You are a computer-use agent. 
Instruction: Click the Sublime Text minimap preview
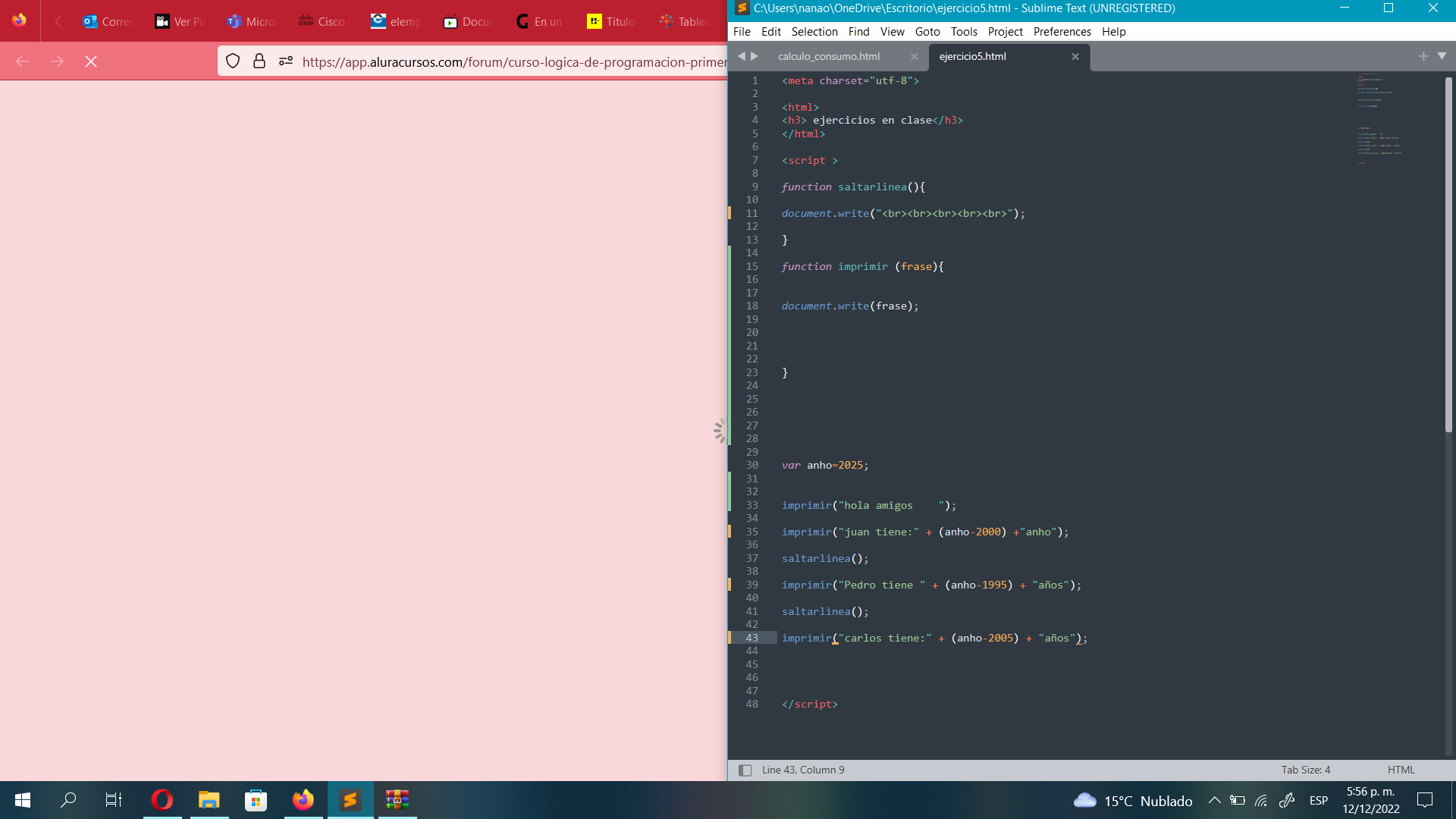coord(1380,118)
